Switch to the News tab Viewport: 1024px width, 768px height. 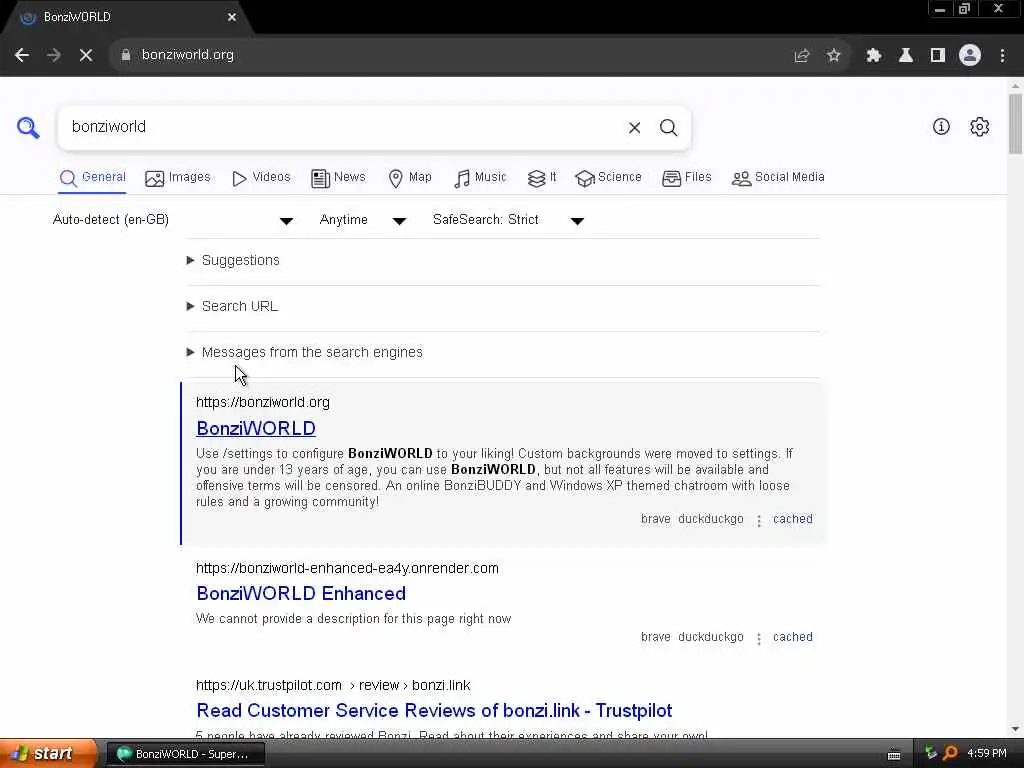click(x=338, y=178)
